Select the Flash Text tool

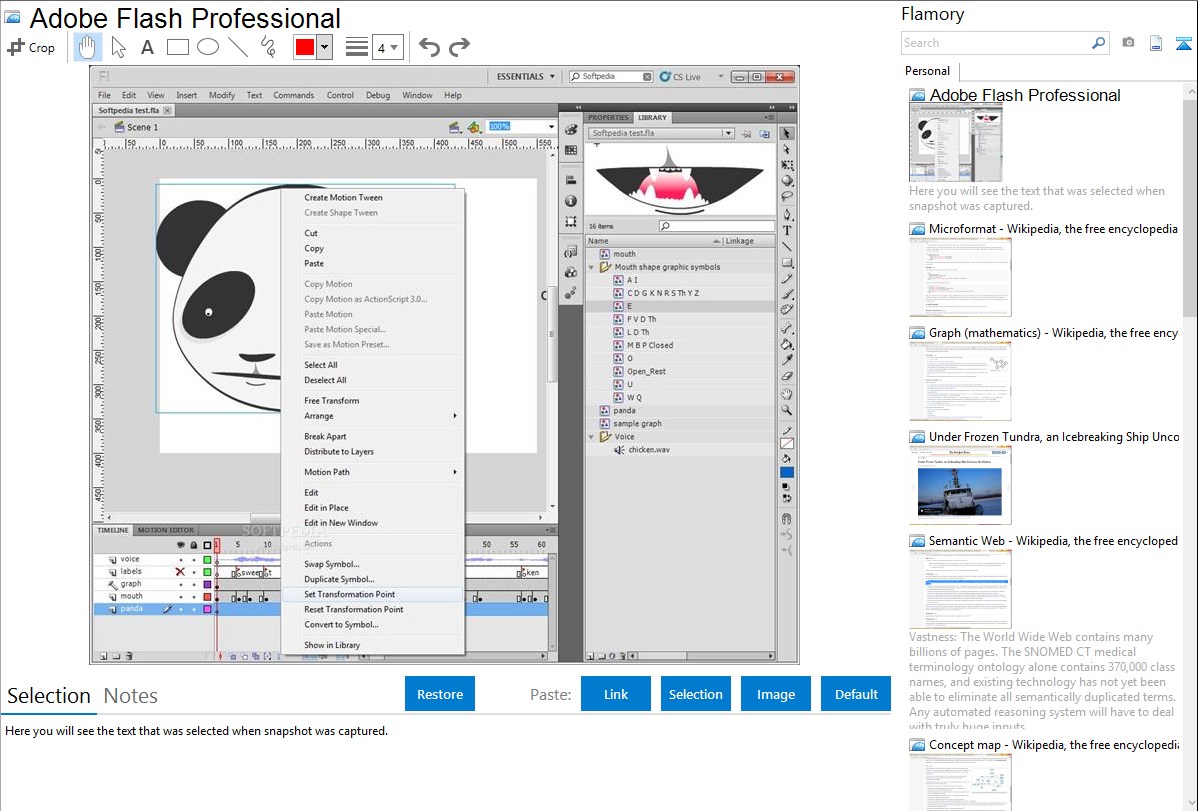[787, 230]
